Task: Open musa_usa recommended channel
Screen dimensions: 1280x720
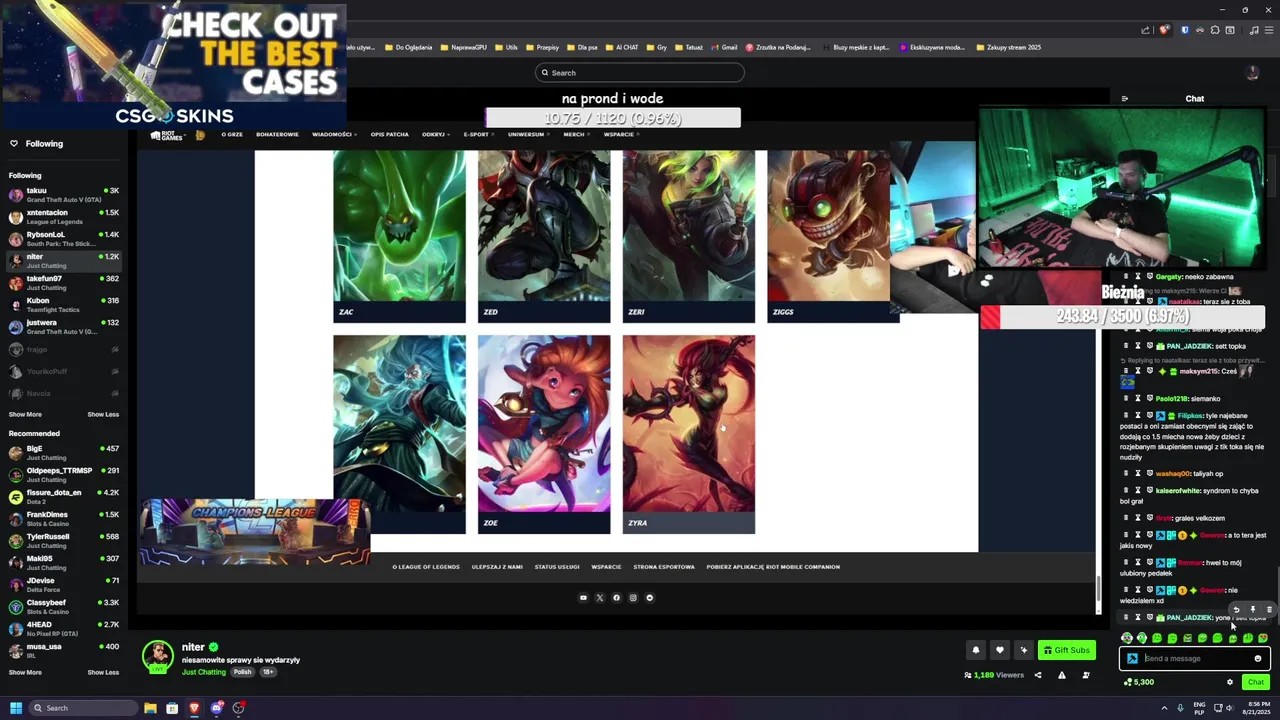Action: tap(64, 650)
